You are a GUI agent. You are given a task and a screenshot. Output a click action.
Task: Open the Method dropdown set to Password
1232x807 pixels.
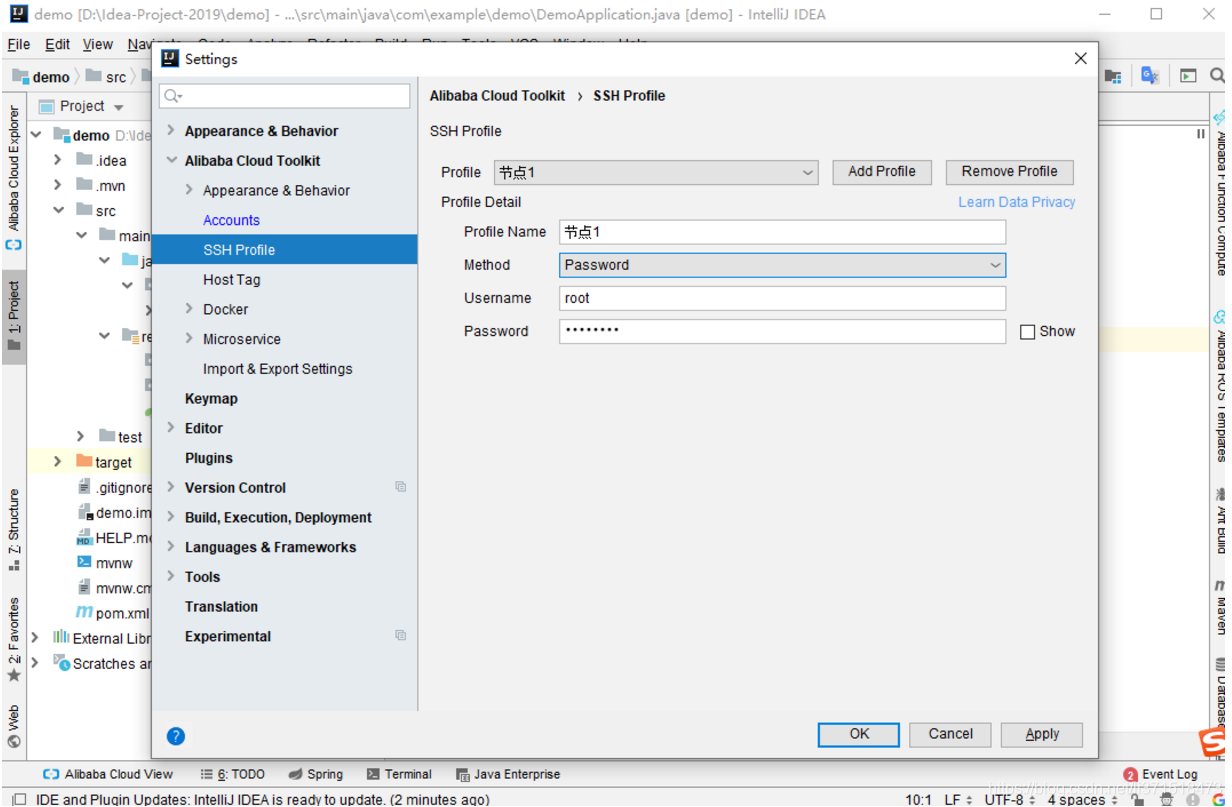(x=782, y=265)
